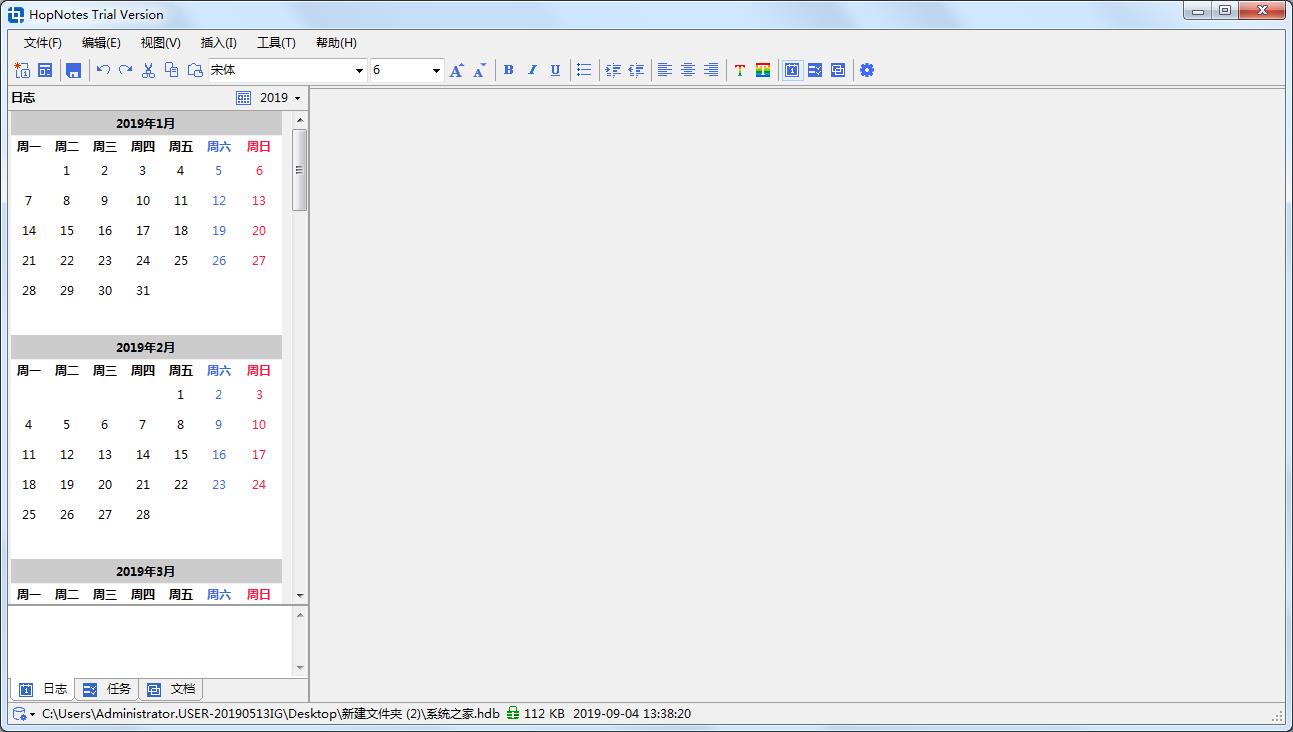
Task: Center-align the text
Action: tap(688, 70)
